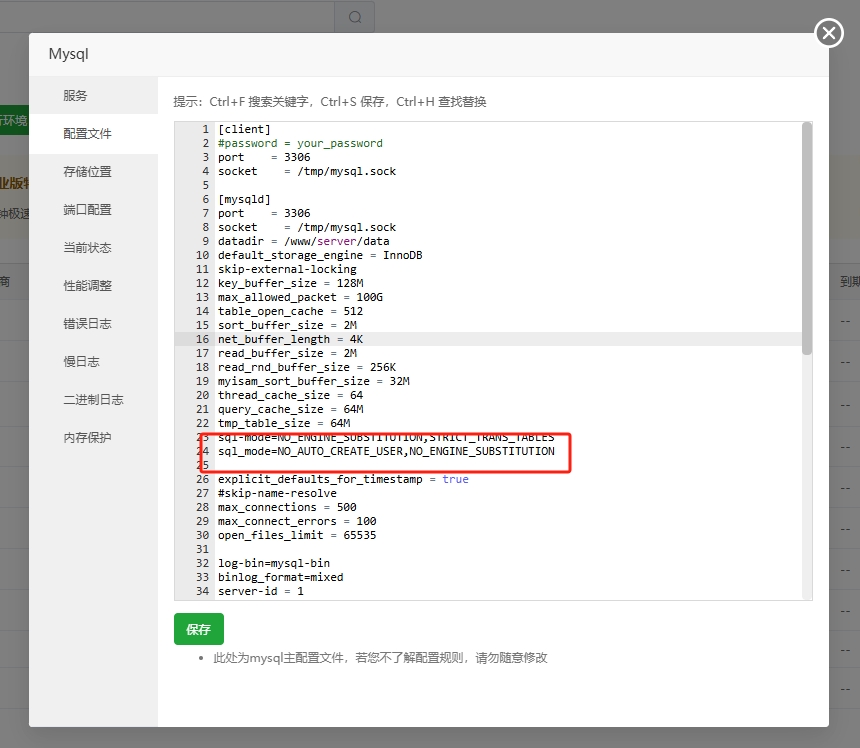This screenshot has width=860, height=748.
Task: Open the 存储位置 tab
Action: click(x=93, y=172)
